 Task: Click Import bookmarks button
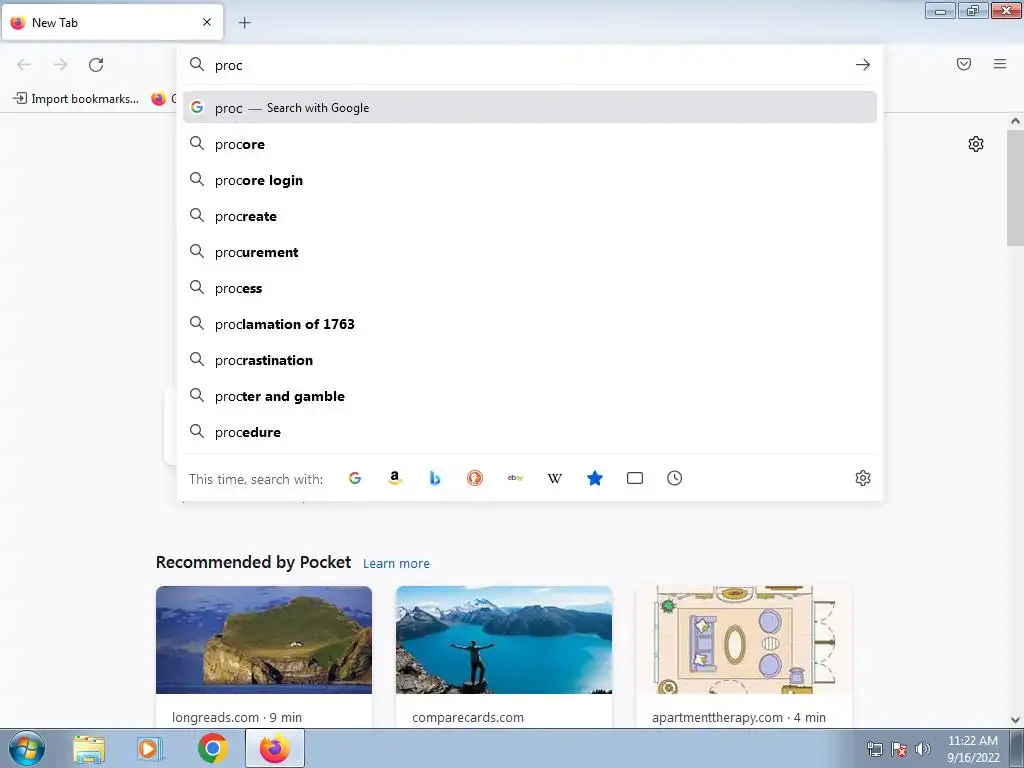click(x=76, y=99)
